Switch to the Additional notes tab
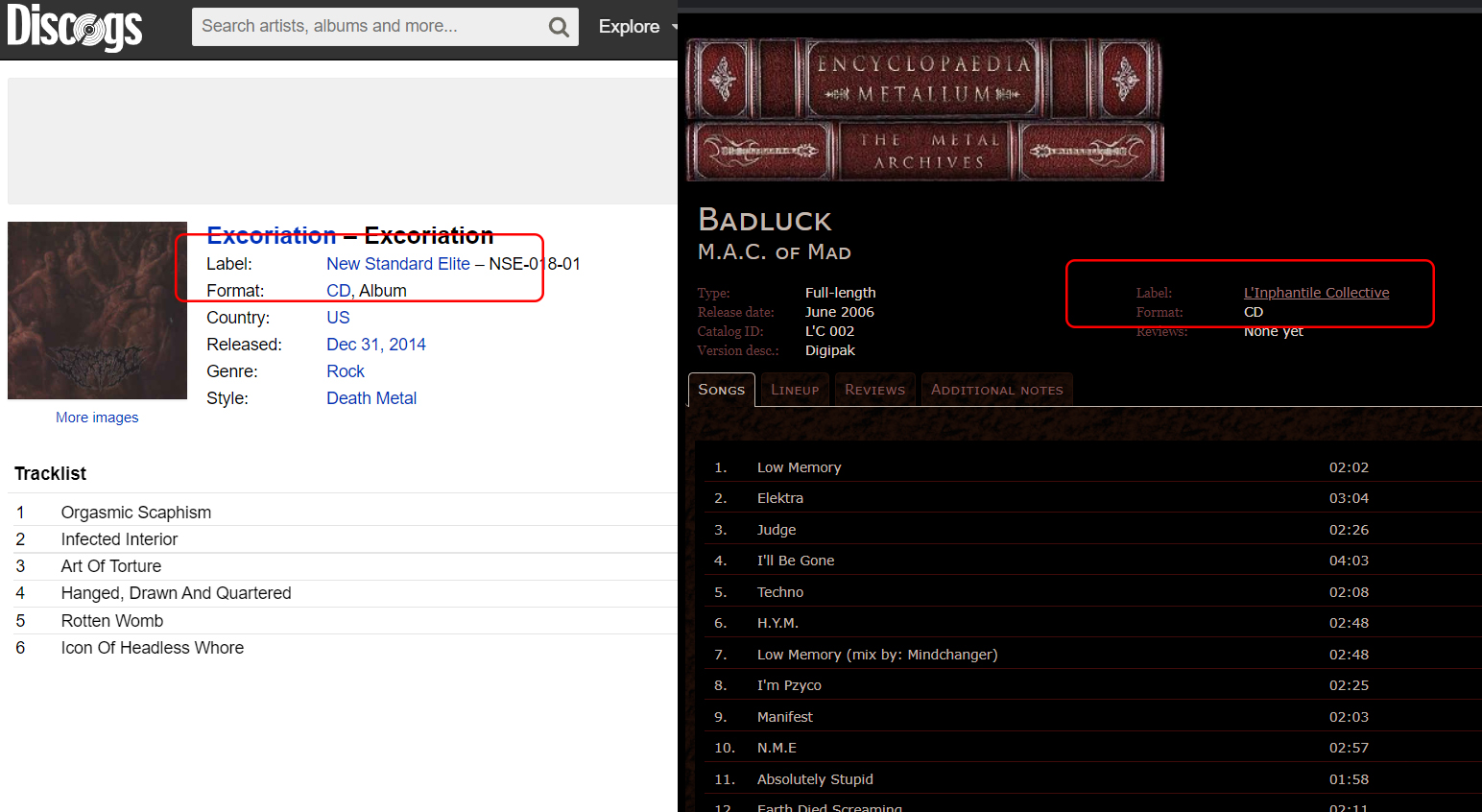This screenshot has width=1482, height=812. (x=997, y=390)
